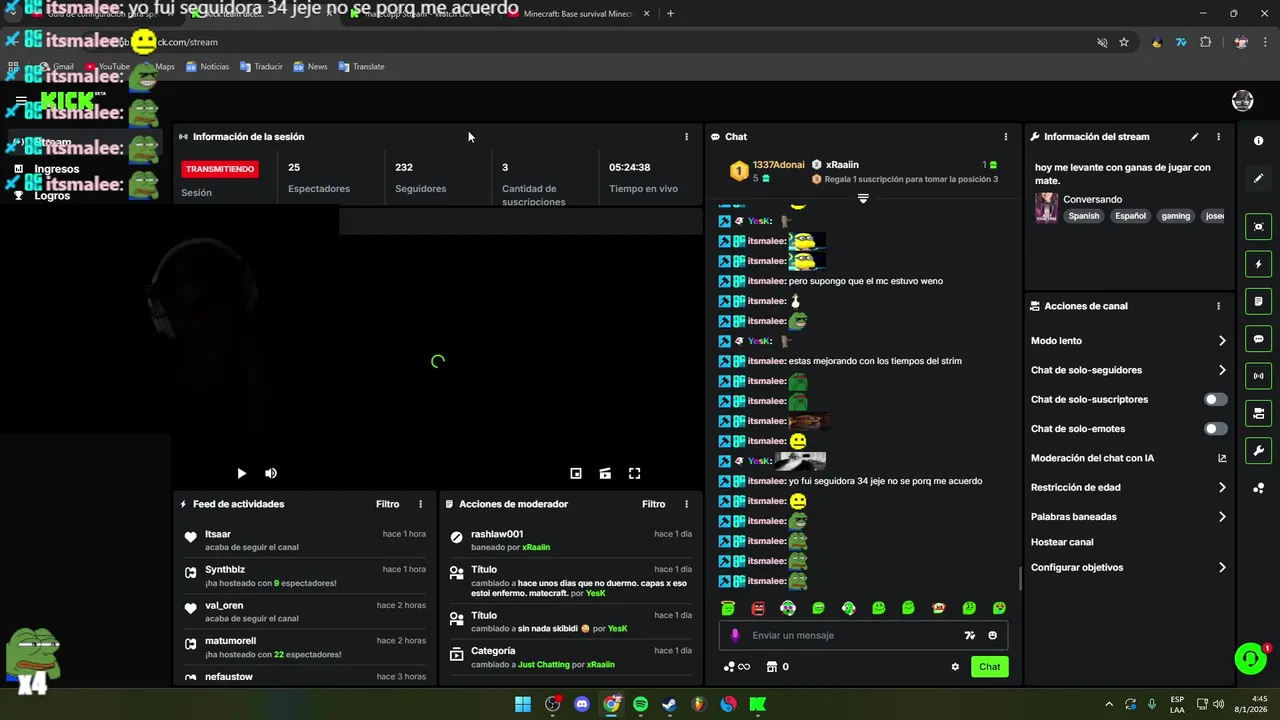Viewport: 1280px width, 720px height.
Task: Open the Windows Start menu
Action: [x=523, y=704]
